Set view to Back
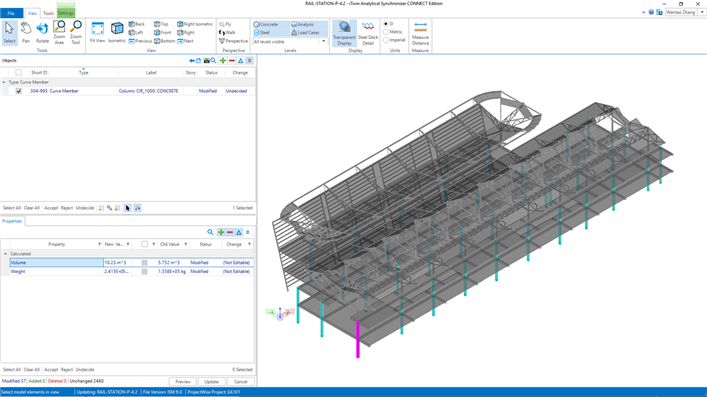Viewport: 707px width, 397px height. [137, 24]
